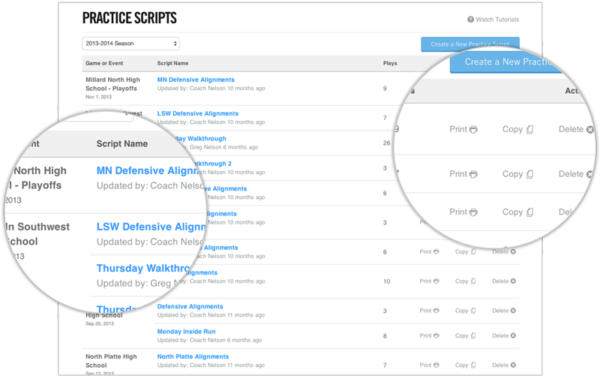600x376 pixels.
Task: Open Defensive Alignments script above Monday Inside Run
Action: tap(190, 306)
